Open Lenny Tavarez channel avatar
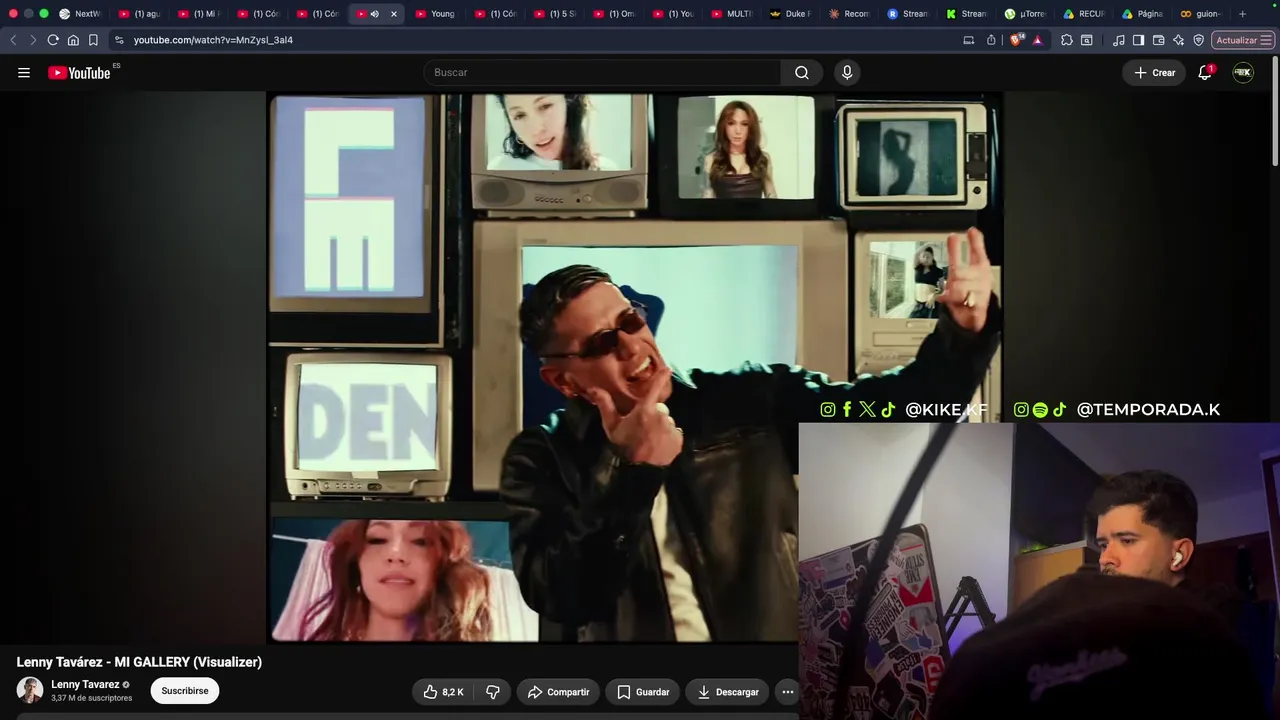 30,690
